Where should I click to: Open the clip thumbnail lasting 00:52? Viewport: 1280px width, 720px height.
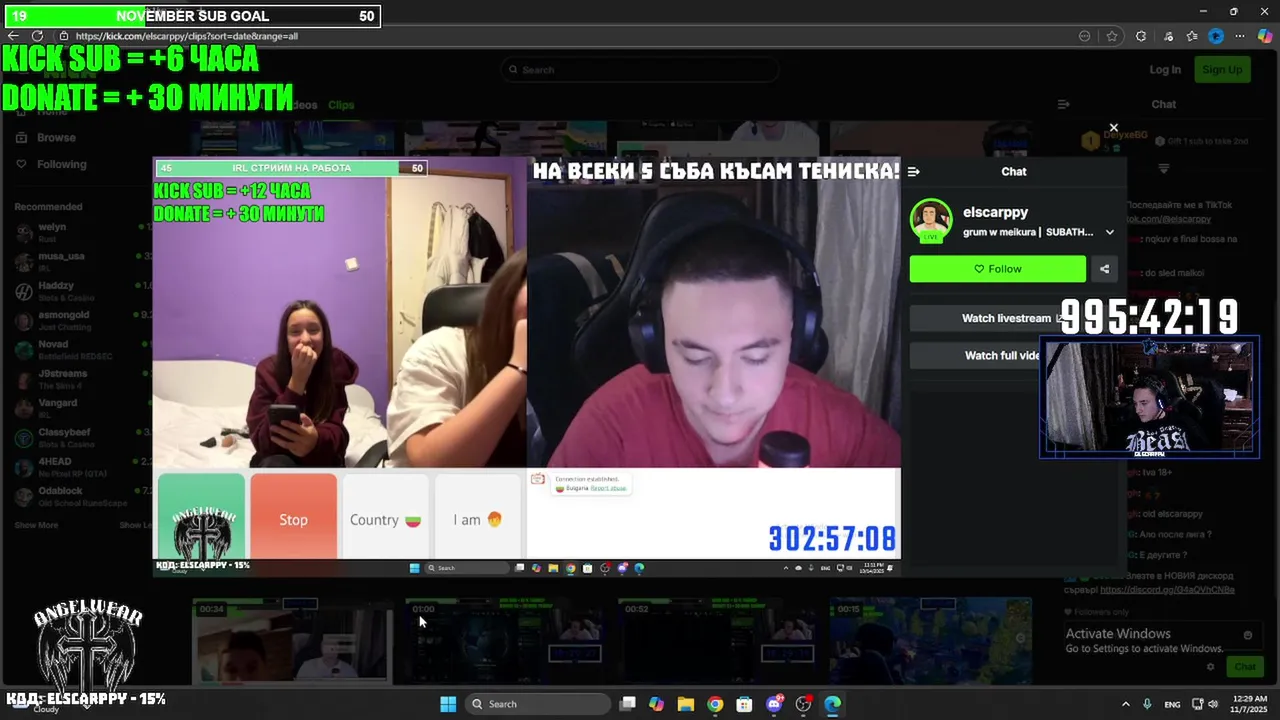716,640
